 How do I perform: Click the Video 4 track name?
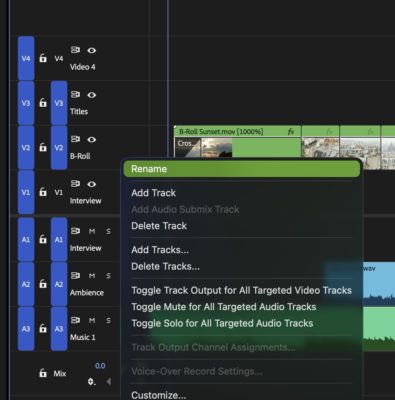point(82,67)
